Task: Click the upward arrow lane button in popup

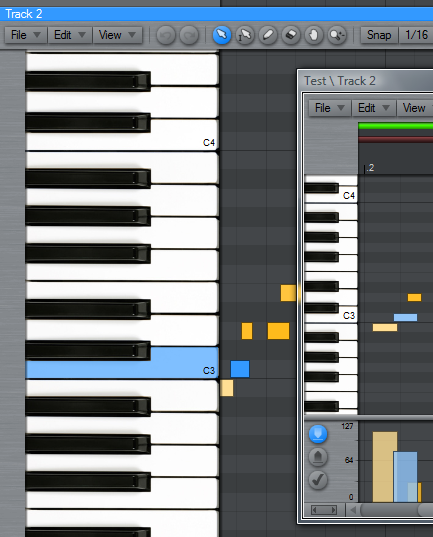Action: point(318,457)
